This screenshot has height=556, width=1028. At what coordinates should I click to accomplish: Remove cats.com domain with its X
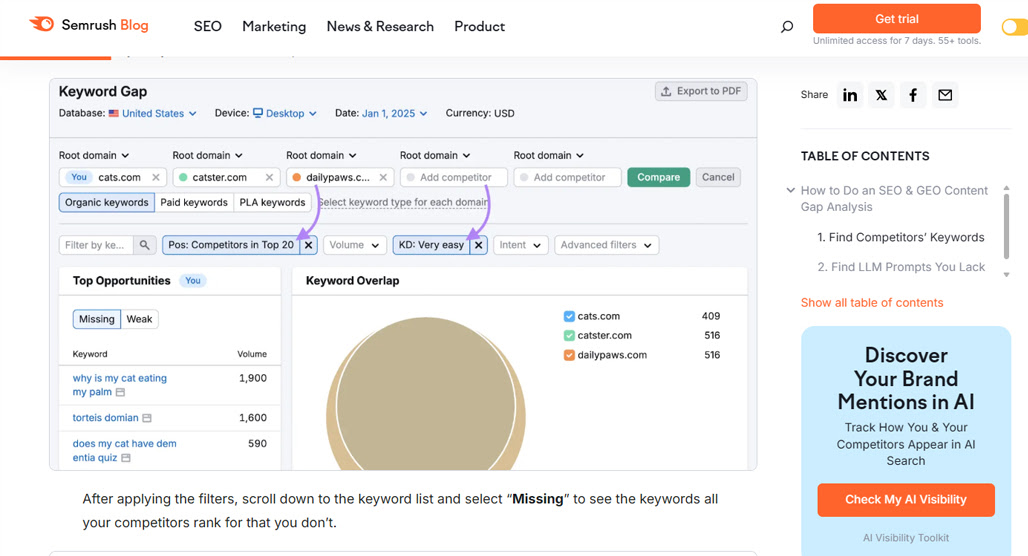pos(155,177)
